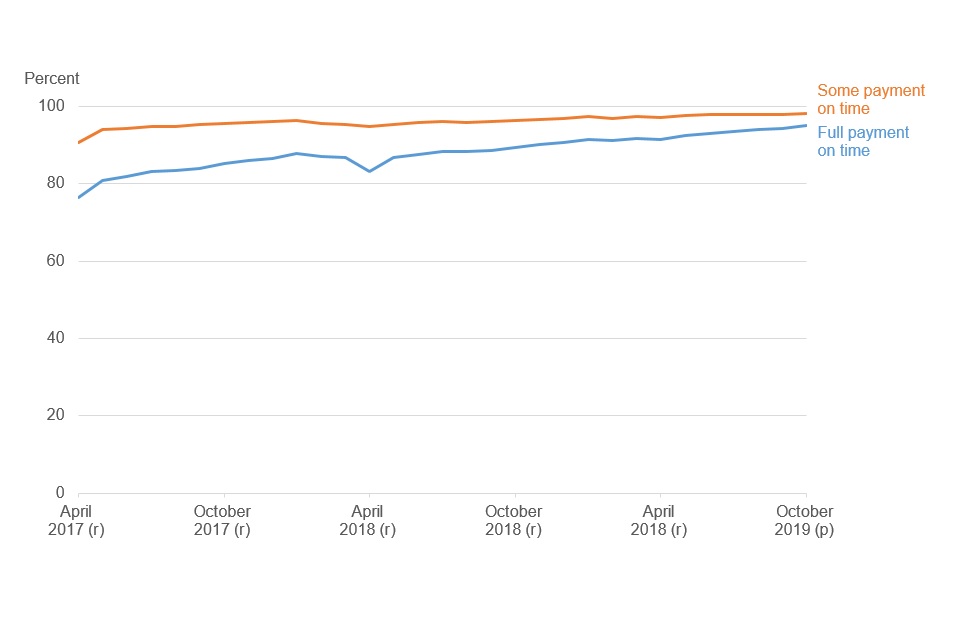Click the middle 'April 2018 (r)' axis label
This screenshot has height=640, width=960.
pyautogui.click(x=367, y=520)
